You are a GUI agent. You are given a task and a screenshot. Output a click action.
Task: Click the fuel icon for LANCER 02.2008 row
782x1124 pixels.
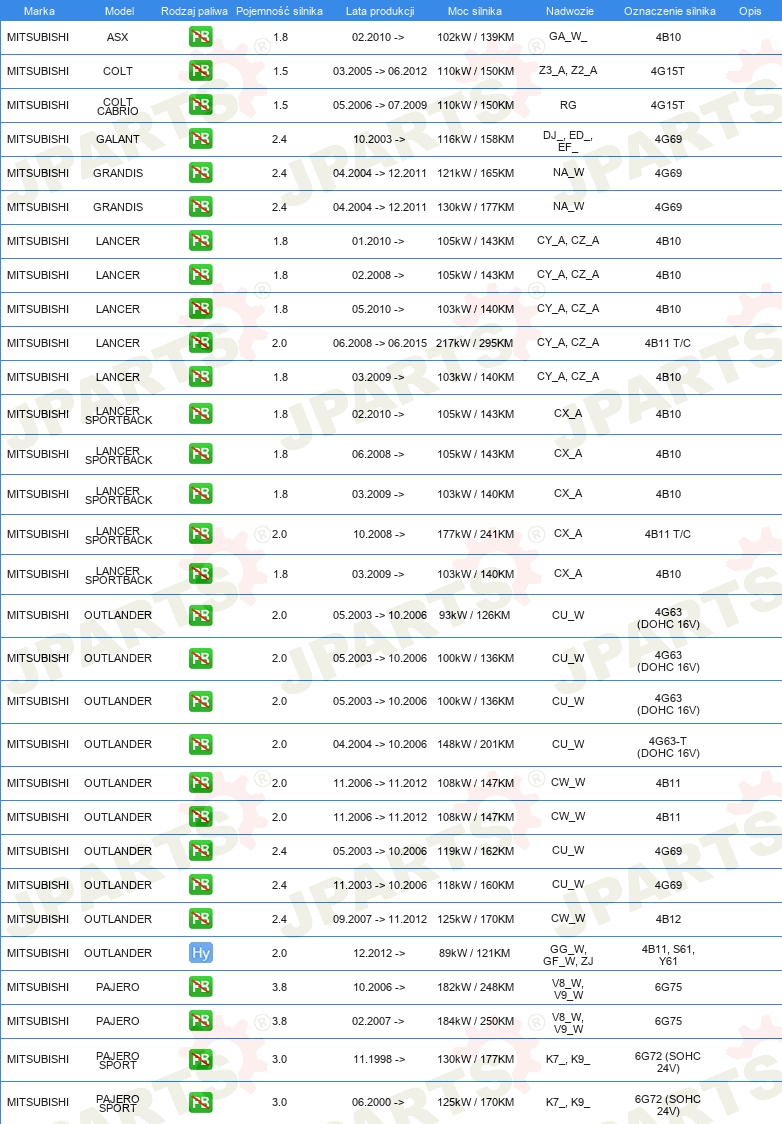201,275
